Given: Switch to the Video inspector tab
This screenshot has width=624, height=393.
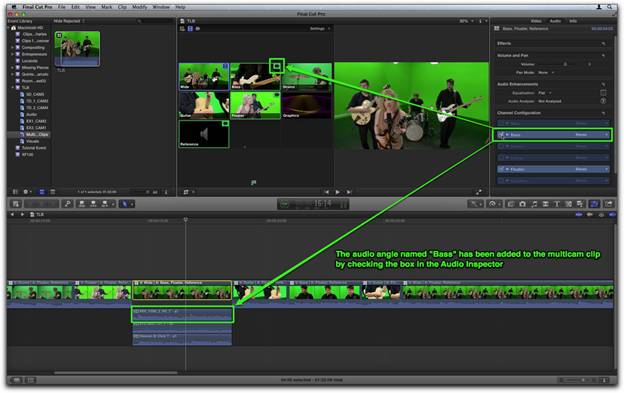Looking at the screenshot, I should pos(536,21).
